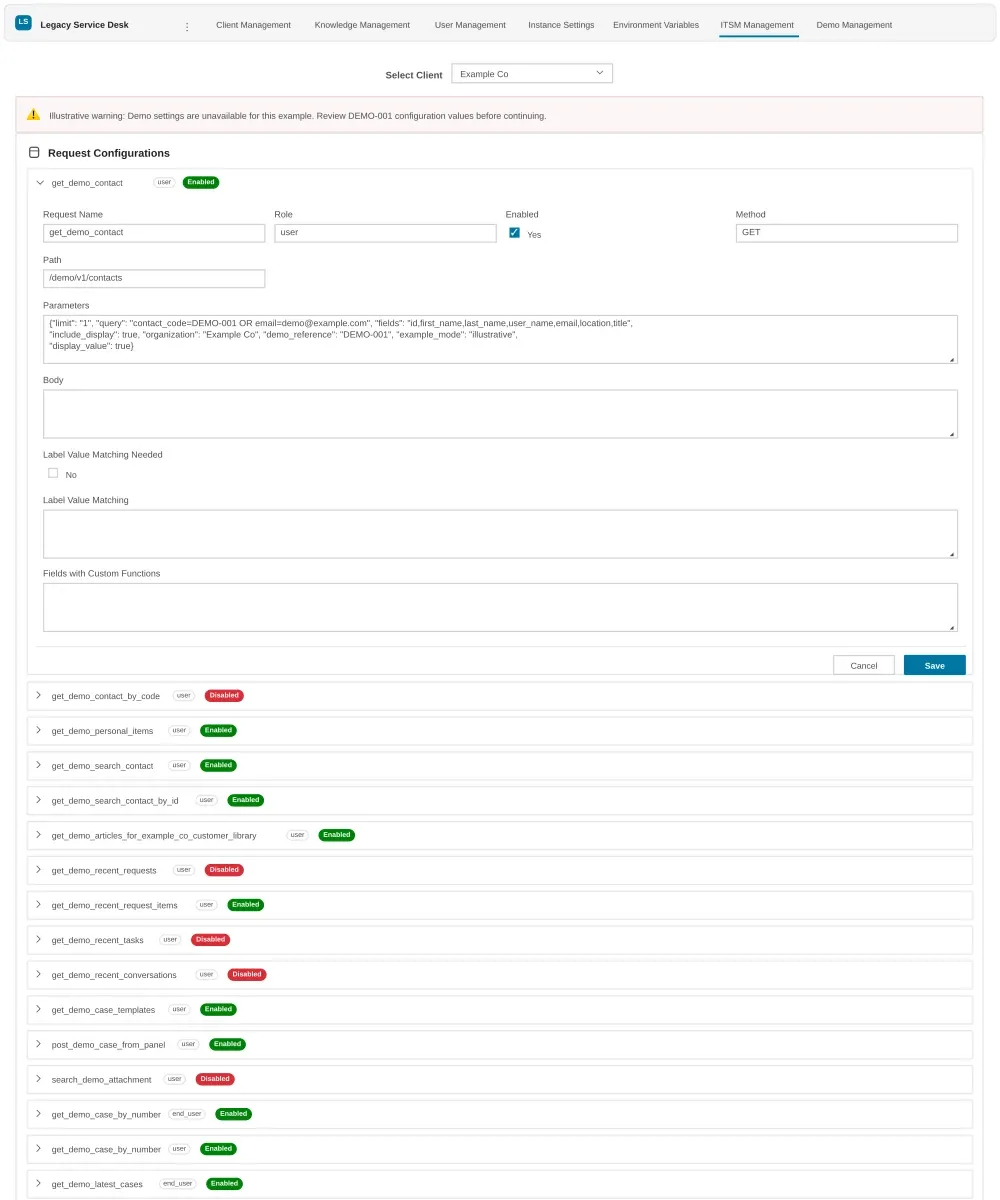
Task: Click the Enabled badge on get_demo_contact header
Action: (x=201, y=183)
